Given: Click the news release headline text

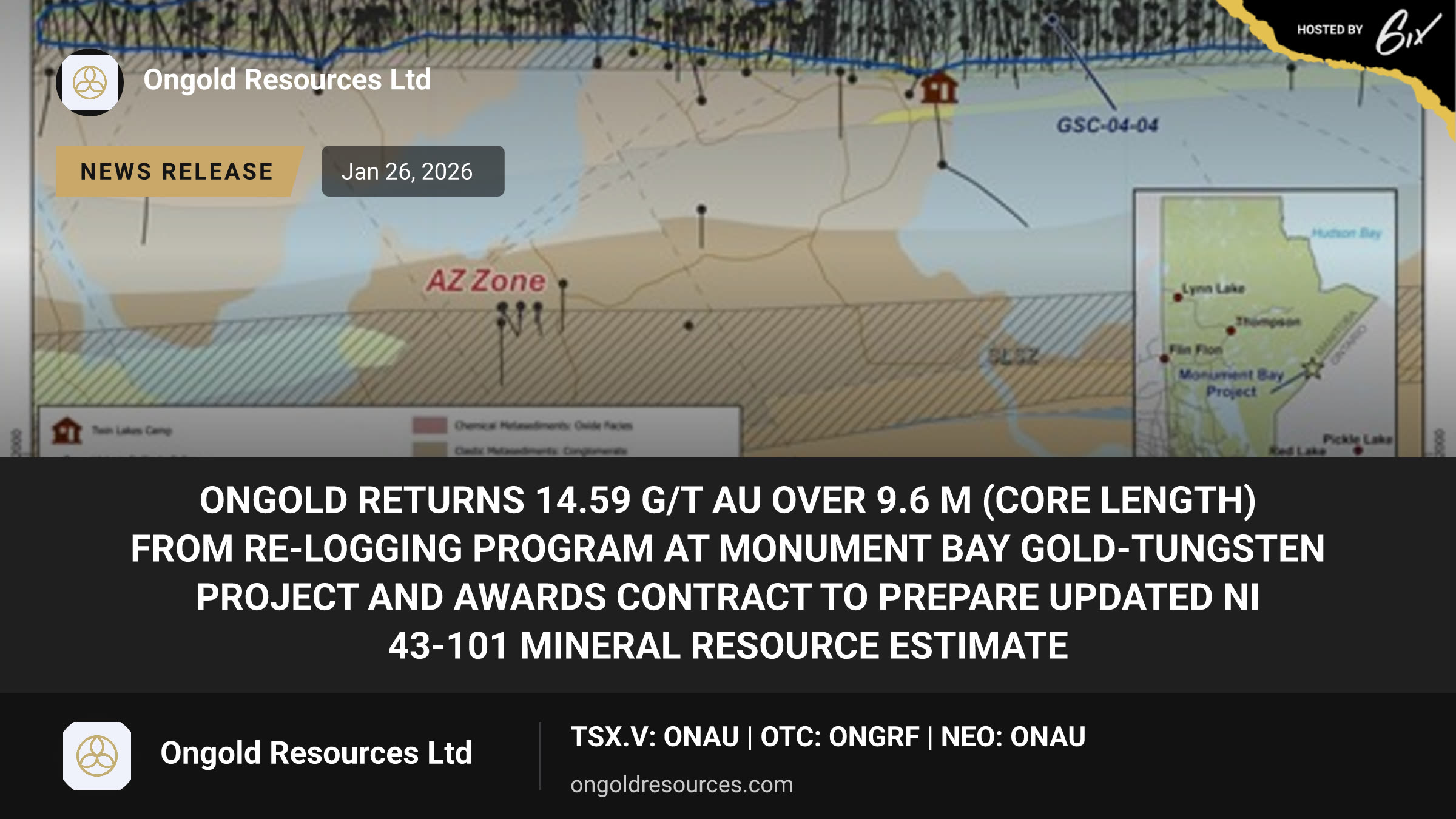Looking at the screenshot, I should pyautogui.click(x=728, y=573).
